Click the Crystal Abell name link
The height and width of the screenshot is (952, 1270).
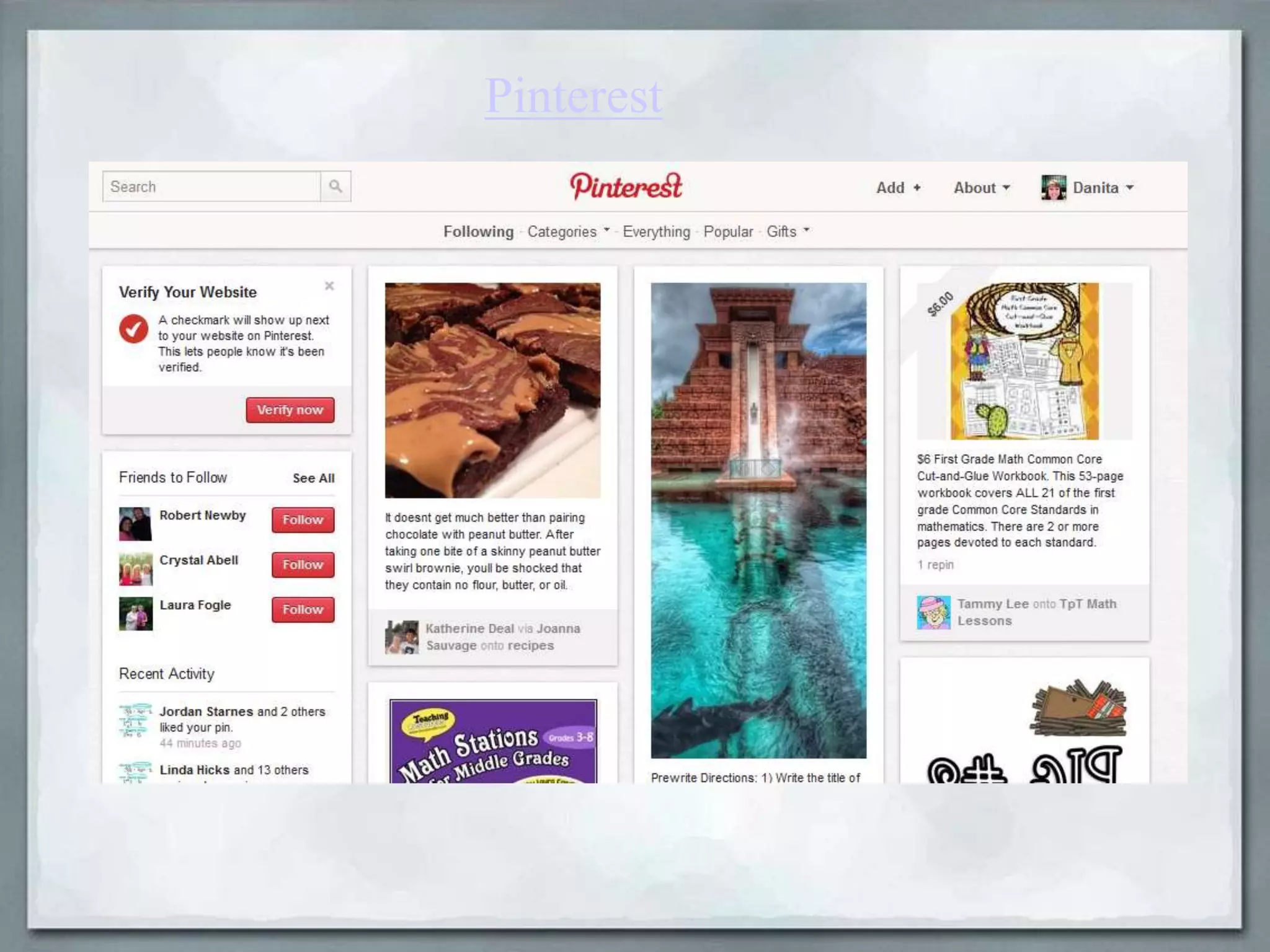(199, 560)
